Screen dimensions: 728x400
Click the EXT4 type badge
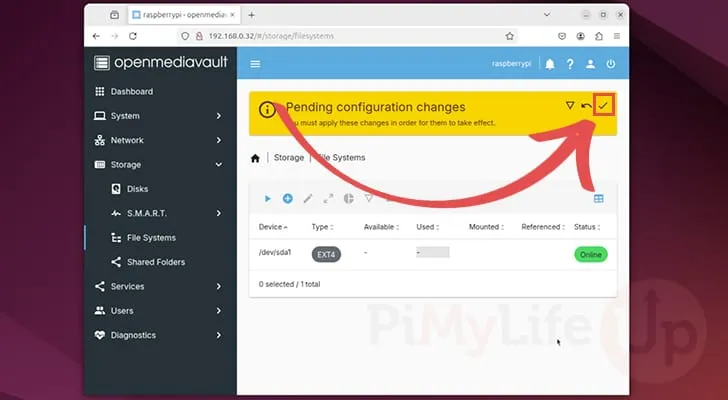[x=326, y=255]
